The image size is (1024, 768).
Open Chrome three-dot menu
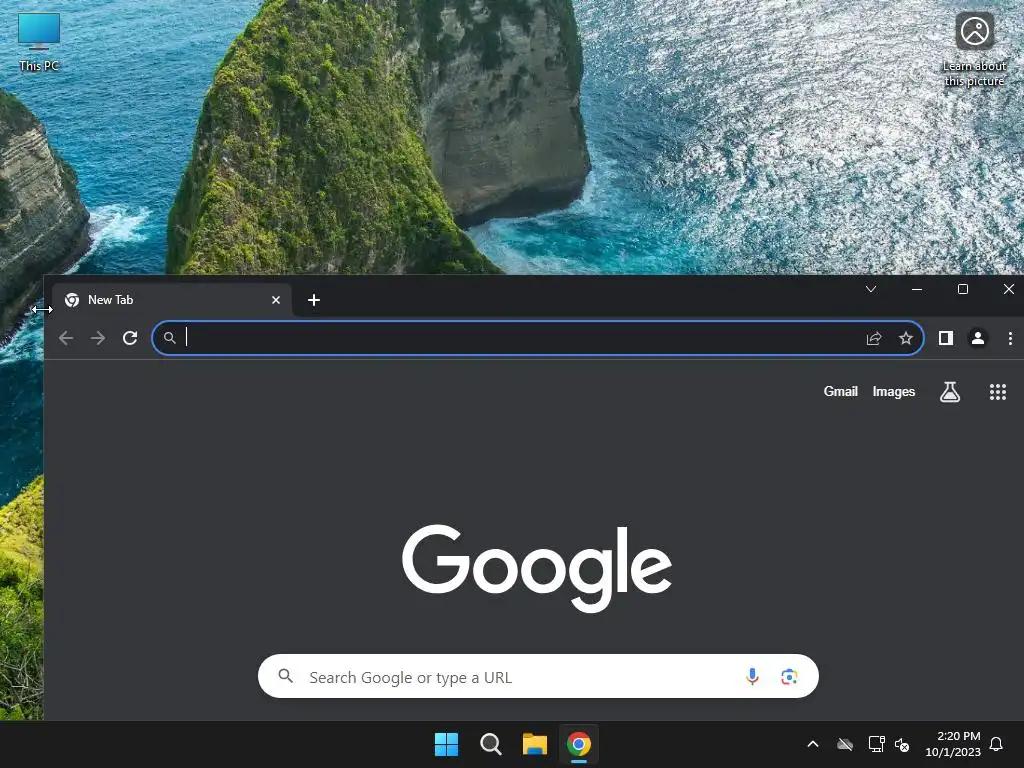pyautogui.click(x=1010, y=338)
